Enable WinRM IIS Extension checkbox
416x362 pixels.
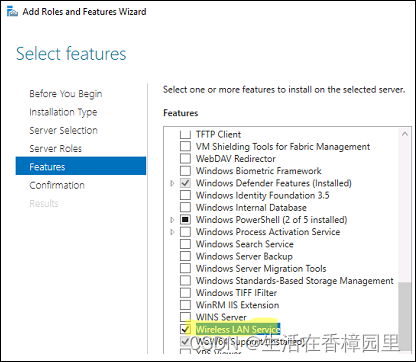click(x=185, y=305)
